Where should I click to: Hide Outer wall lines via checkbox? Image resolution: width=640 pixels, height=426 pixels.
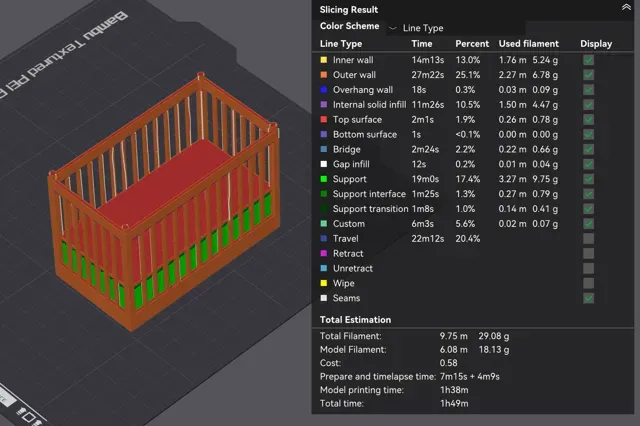pyautogui.click(x=588, y=75)
